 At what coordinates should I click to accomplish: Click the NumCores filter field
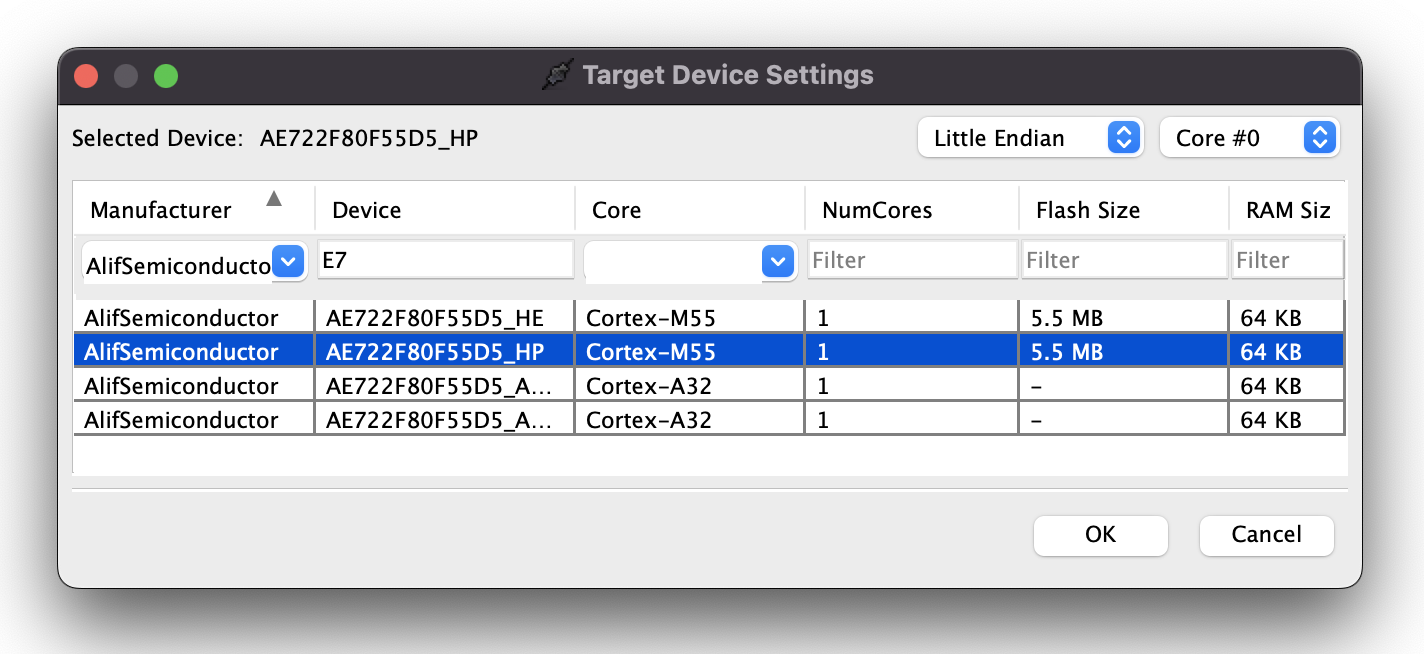pyautogui.click(x=911, y=259)
